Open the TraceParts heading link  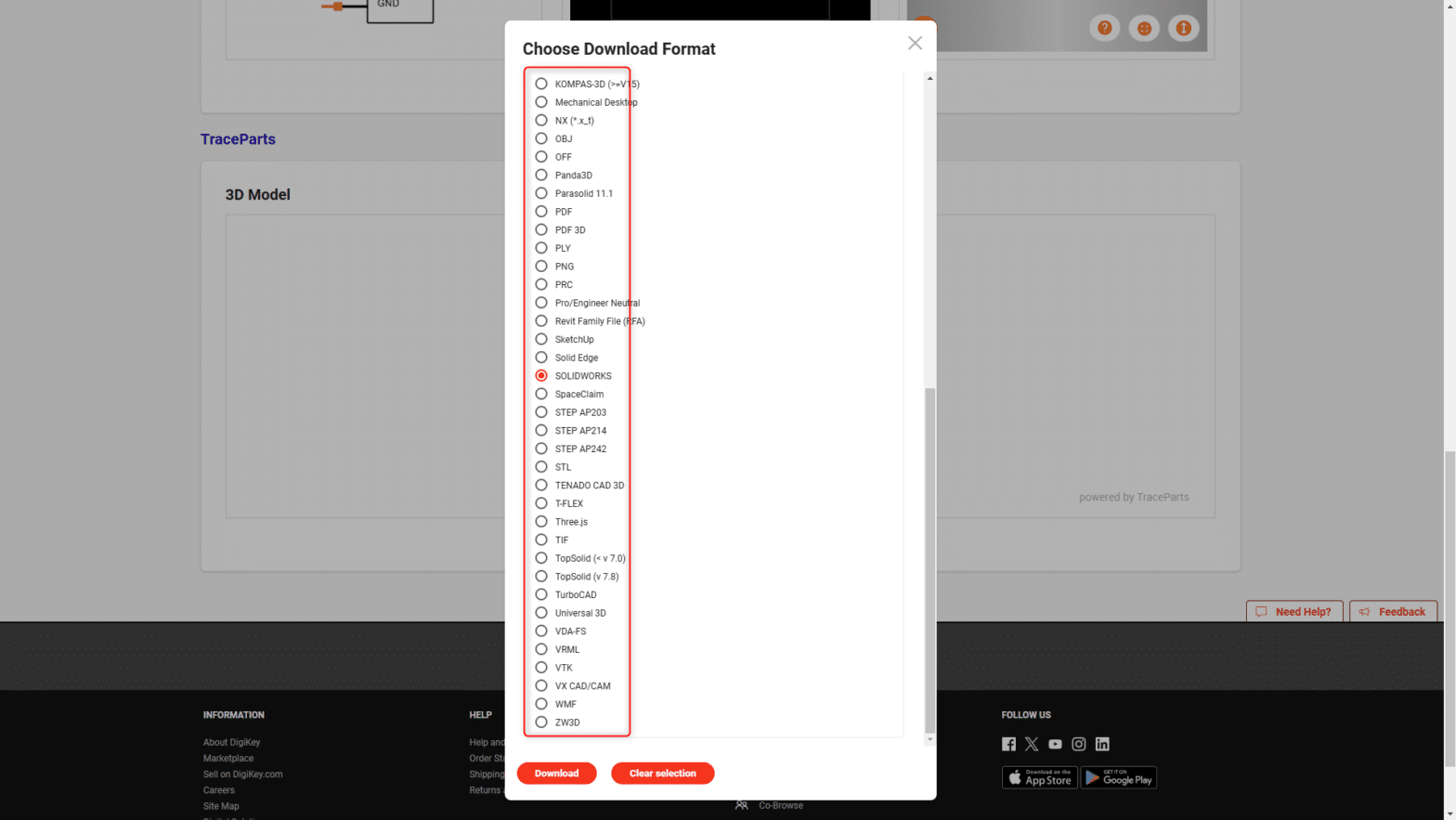coord(238,139)
